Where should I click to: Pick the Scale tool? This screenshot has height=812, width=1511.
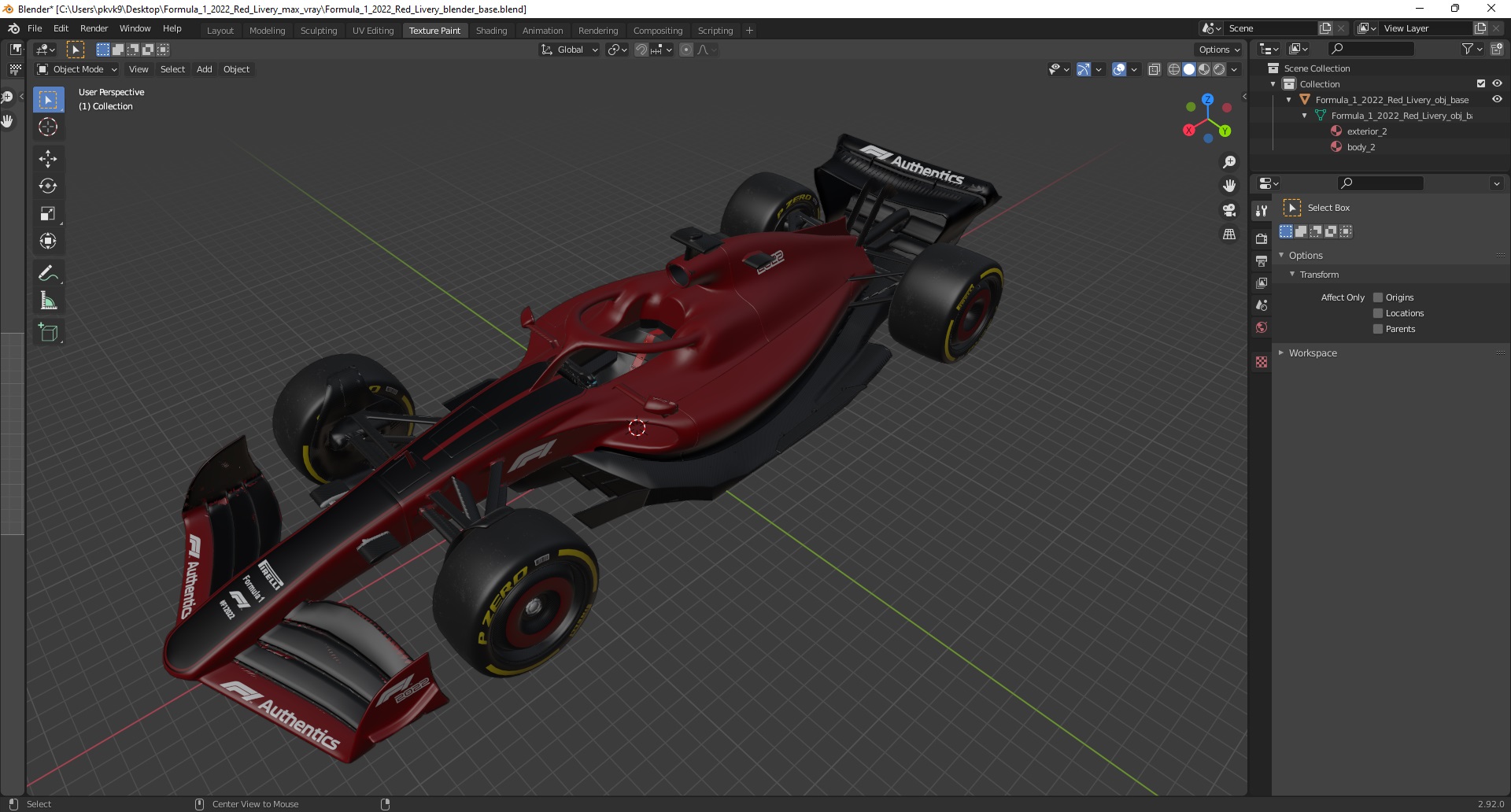coord(48,214)
